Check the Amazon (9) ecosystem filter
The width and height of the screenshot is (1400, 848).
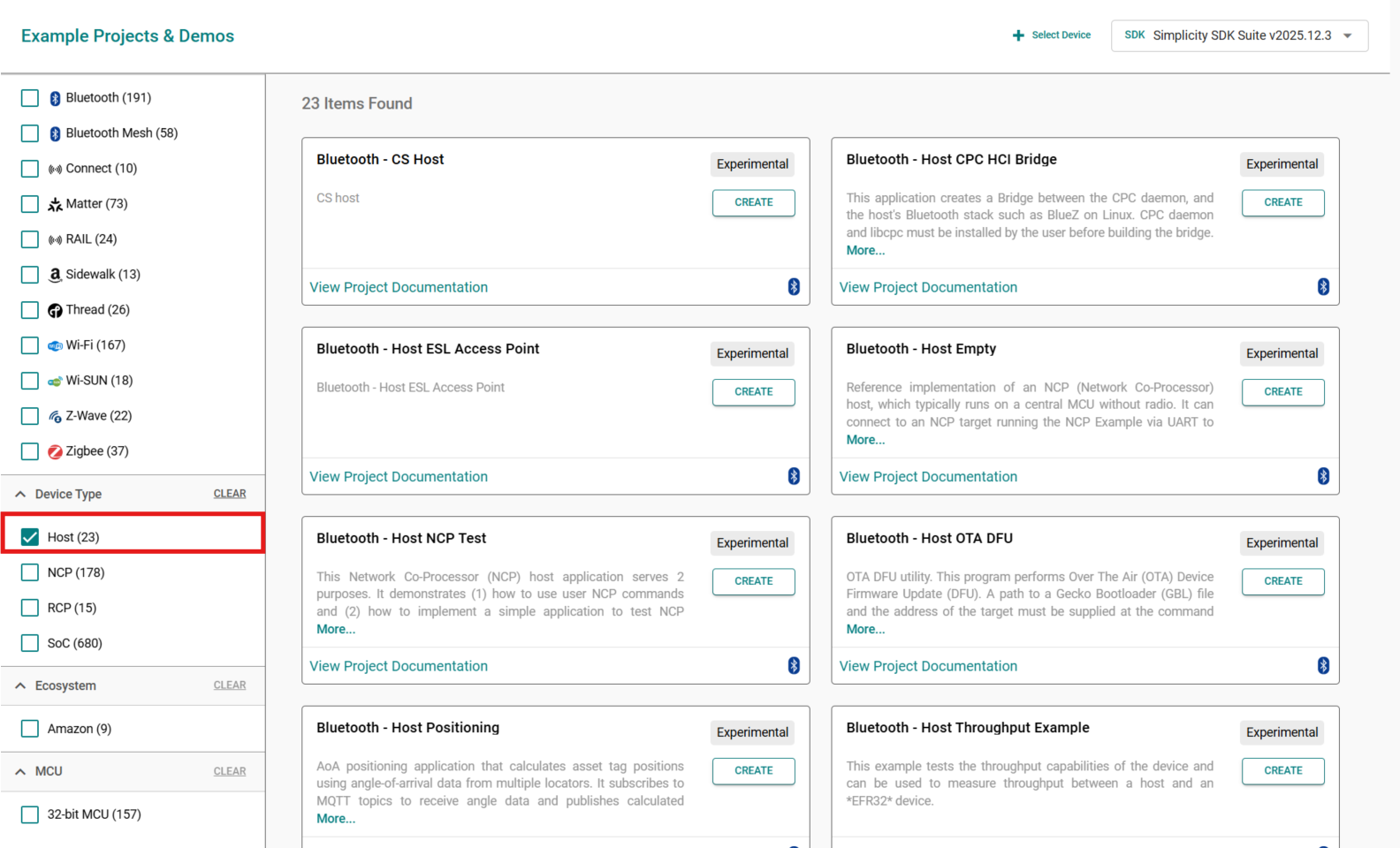pyautogui.click(x=30, y=729)
